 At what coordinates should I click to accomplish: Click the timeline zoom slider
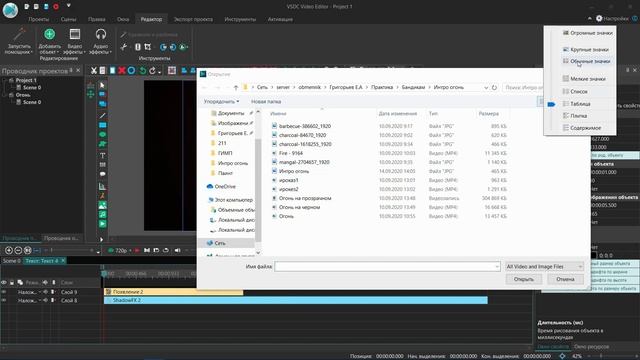pyautogui.click(x=69, y=250)
